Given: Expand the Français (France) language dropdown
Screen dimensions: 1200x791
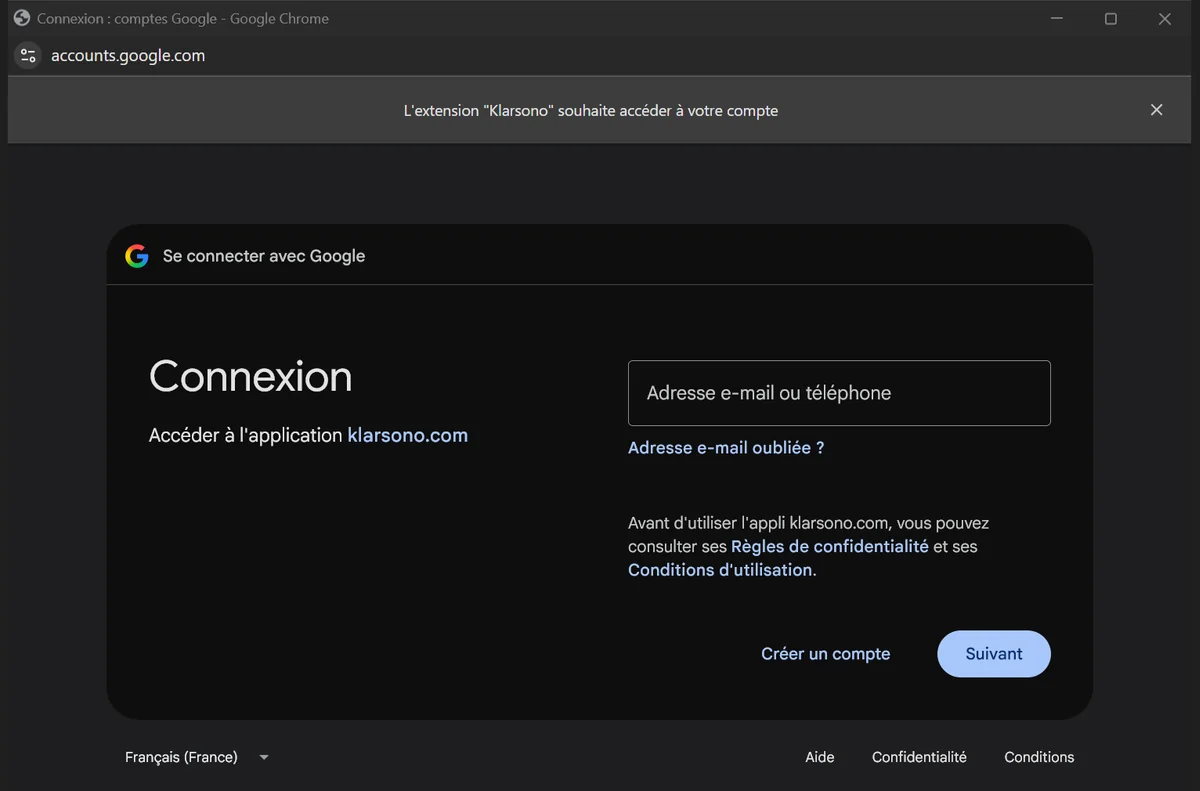Looking at the screenshot, I should tap(197, 757).
